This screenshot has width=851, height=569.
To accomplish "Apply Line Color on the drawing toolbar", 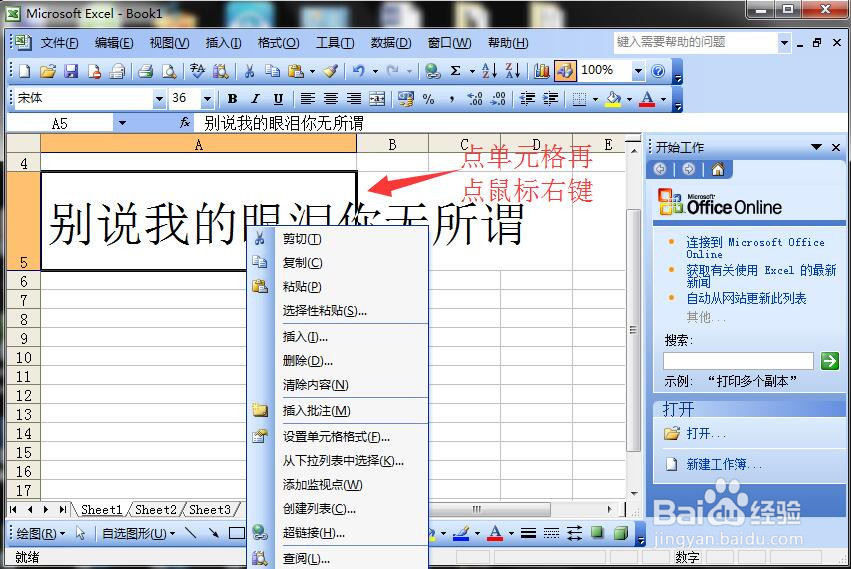I will pos(461,533).
